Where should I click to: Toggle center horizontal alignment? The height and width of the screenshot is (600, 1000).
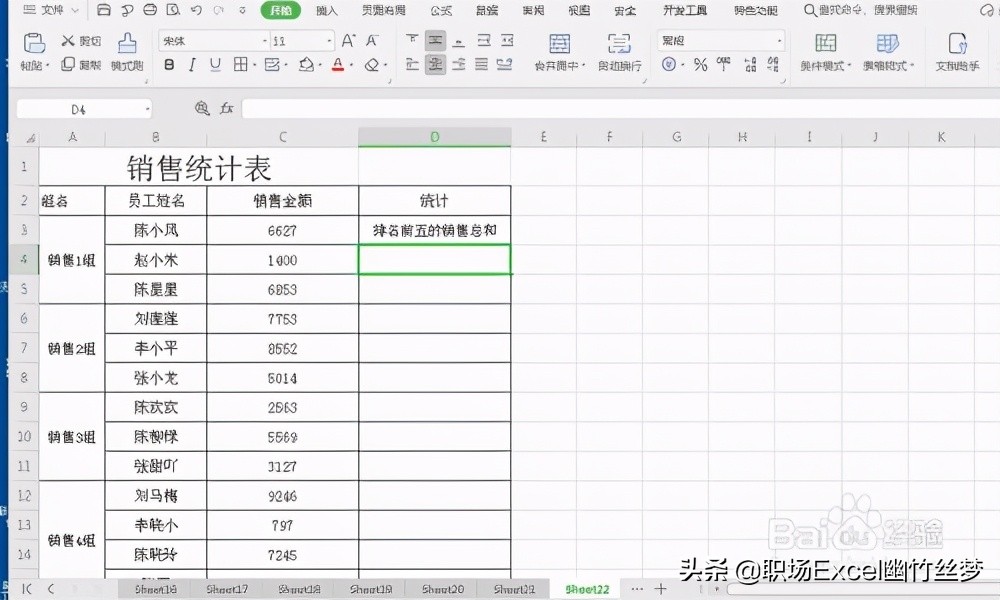tap(436, 64)
